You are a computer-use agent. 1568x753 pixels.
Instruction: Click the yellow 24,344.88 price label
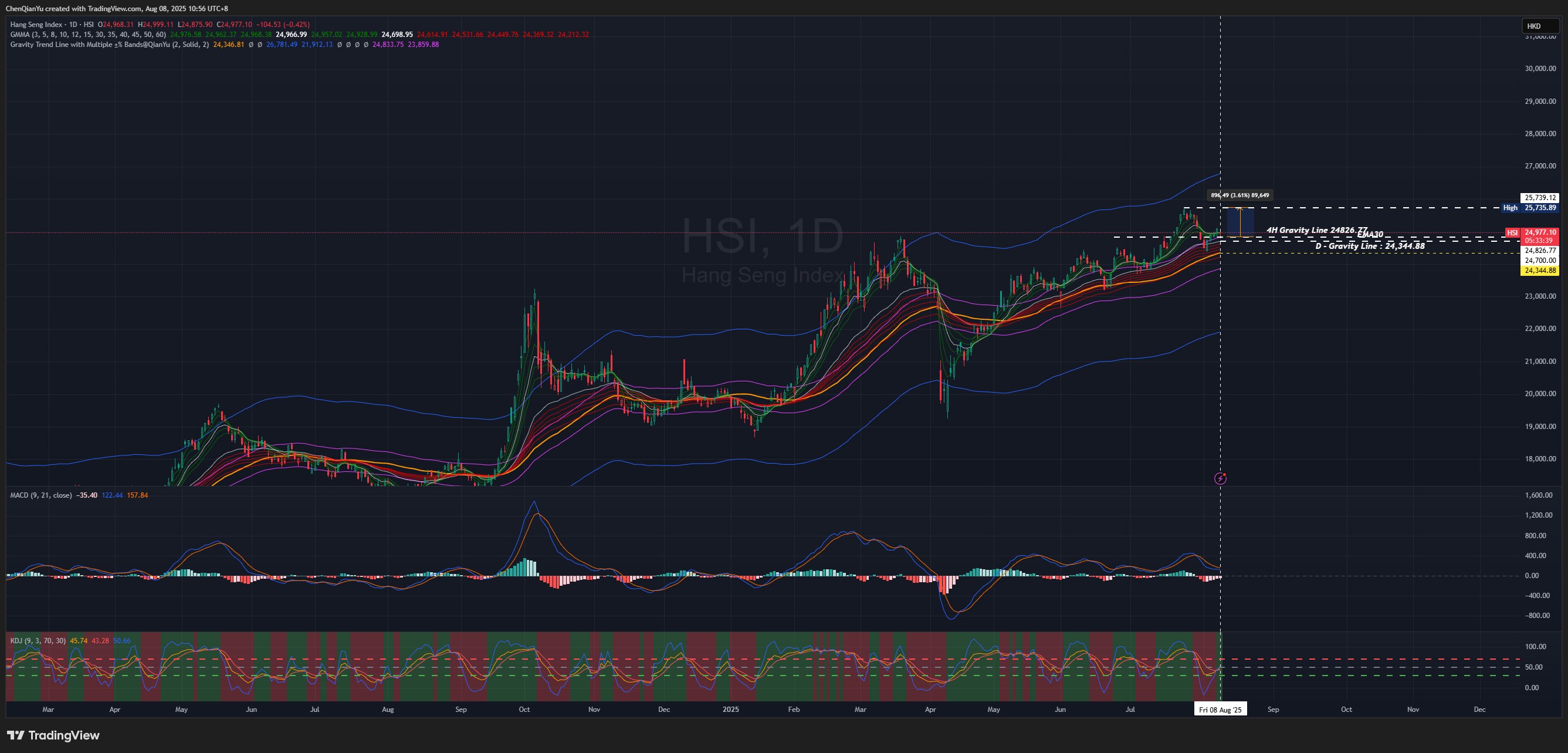pos(1540,271)
